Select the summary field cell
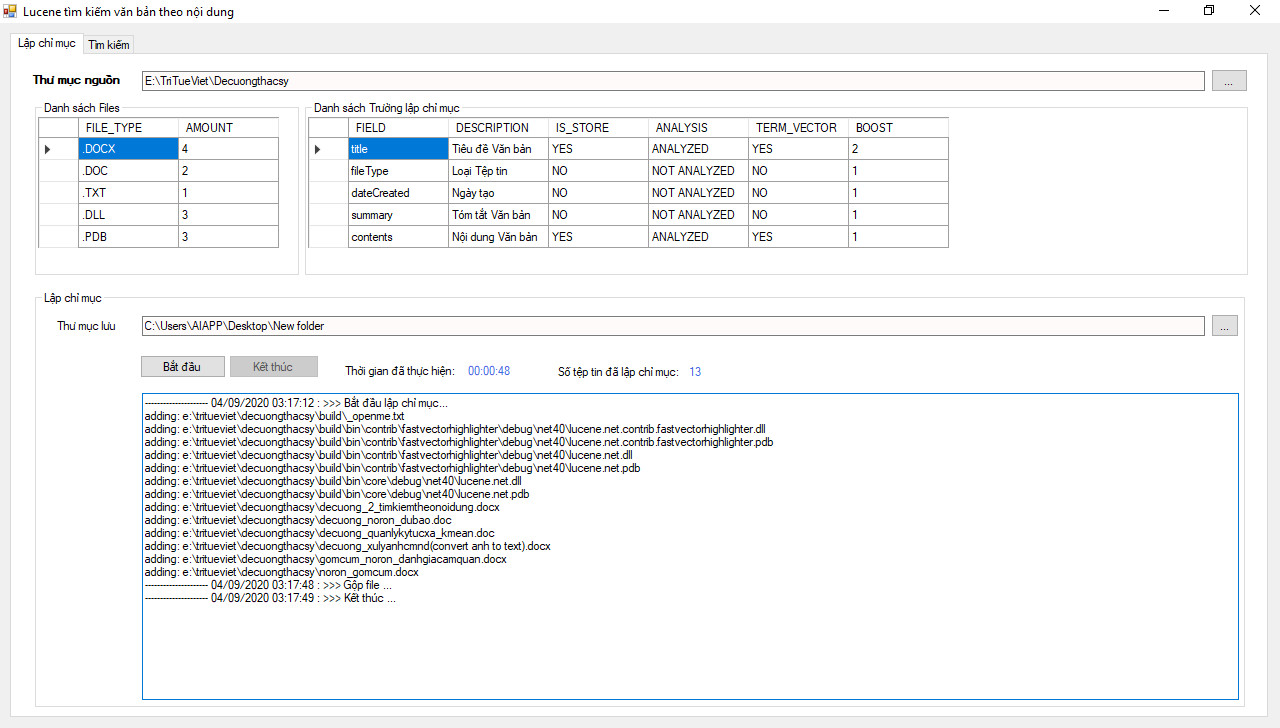This screenshot has height=728, width=1280. (399, 215)
